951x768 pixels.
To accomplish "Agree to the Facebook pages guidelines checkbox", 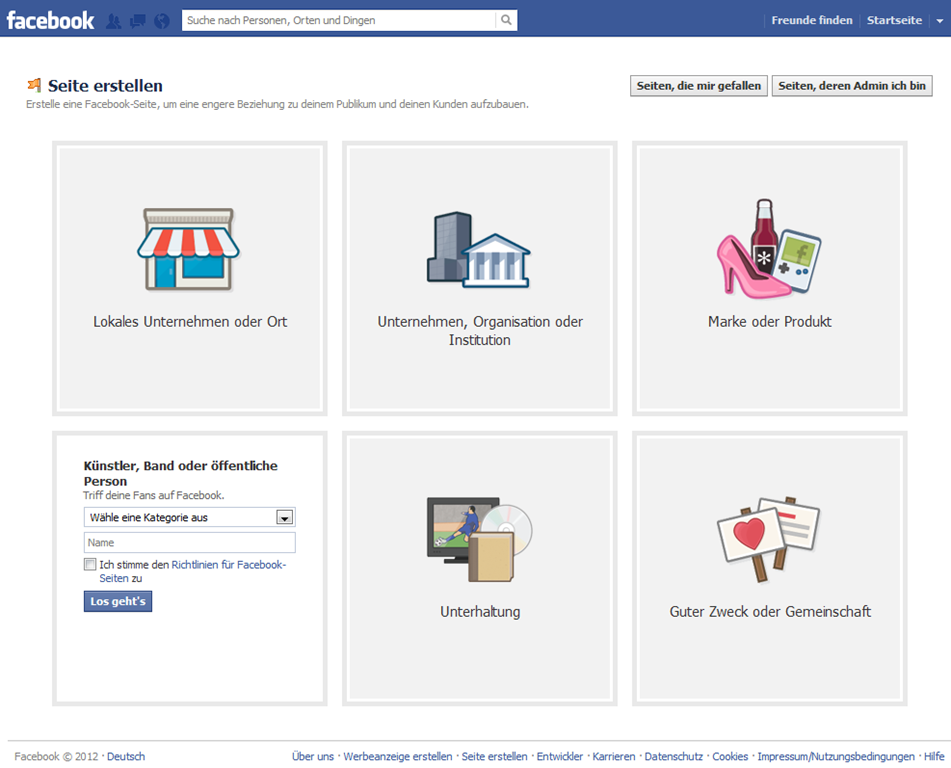I will pyautogui.click(x=90, y=564).
